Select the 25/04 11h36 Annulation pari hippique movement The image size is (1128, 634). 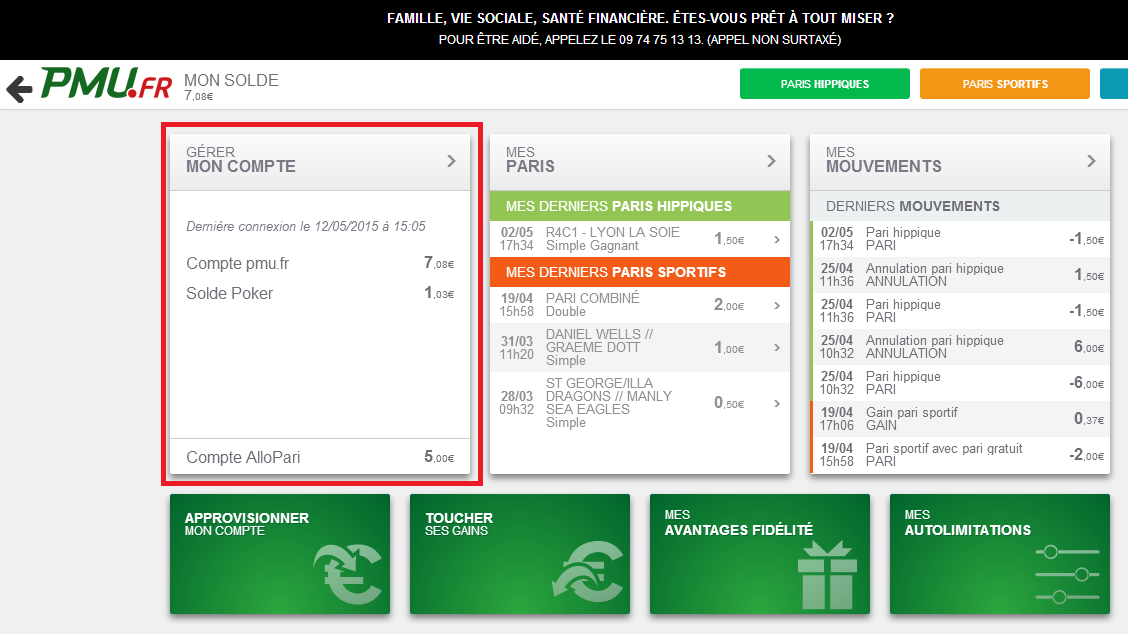(x=961, y=275)
